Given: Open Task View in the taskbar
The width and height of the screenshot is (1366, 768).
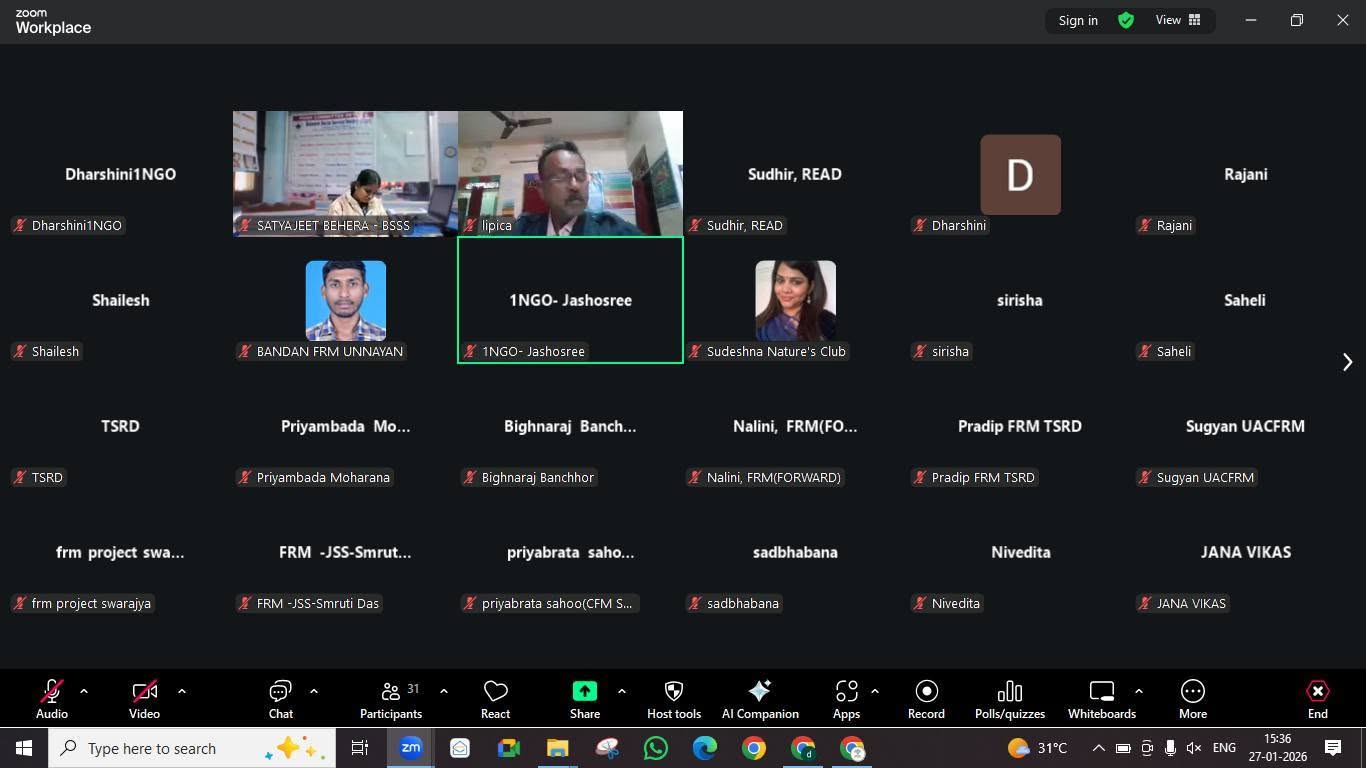Looking at the screenshot, I should (360, 748).
